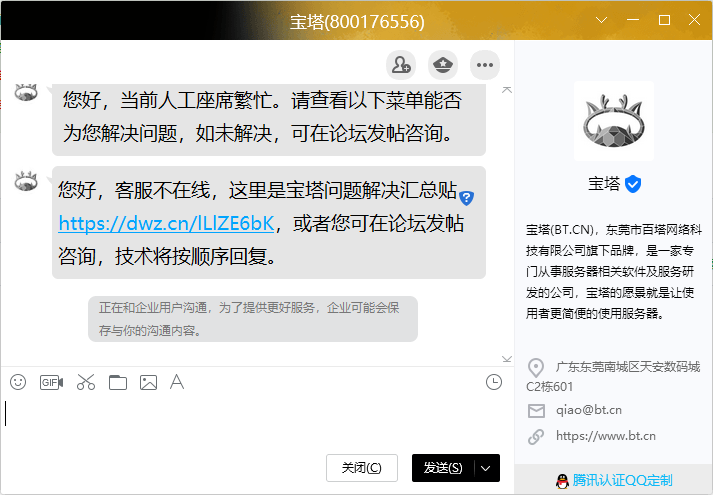
Task: Maximize the chat window
Action: pos(664,20)
